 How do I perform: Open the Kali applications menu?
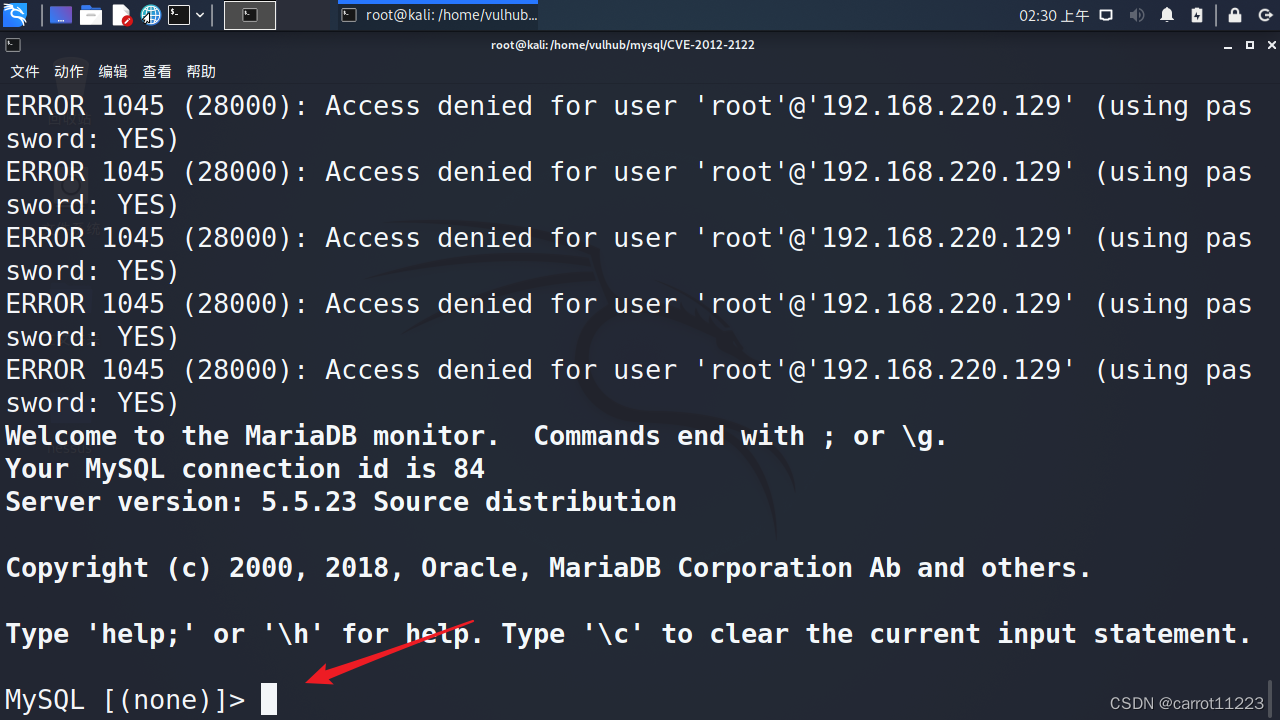pos(14,14)
